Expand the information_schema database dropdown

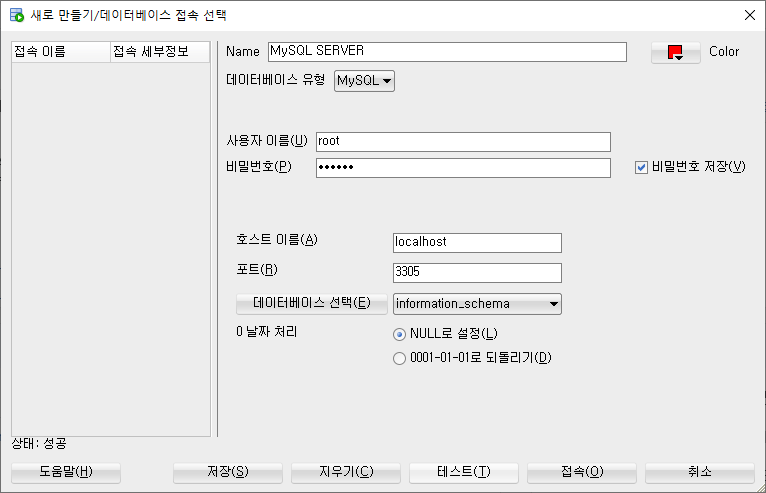click(x=477, y=304)
